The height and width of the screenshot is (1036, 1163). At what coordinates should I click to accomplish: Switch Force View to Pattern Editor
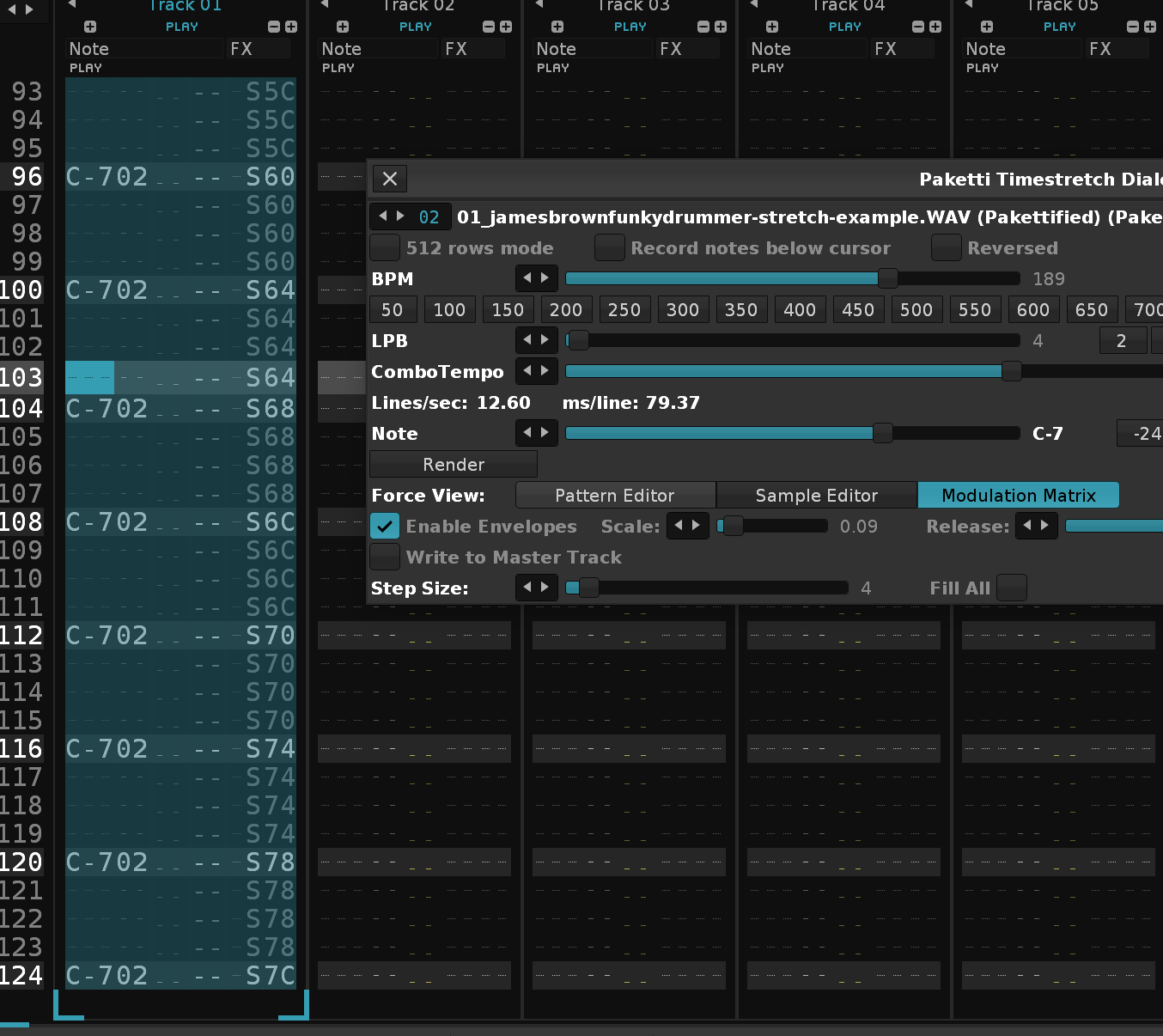tap(615, 496)
